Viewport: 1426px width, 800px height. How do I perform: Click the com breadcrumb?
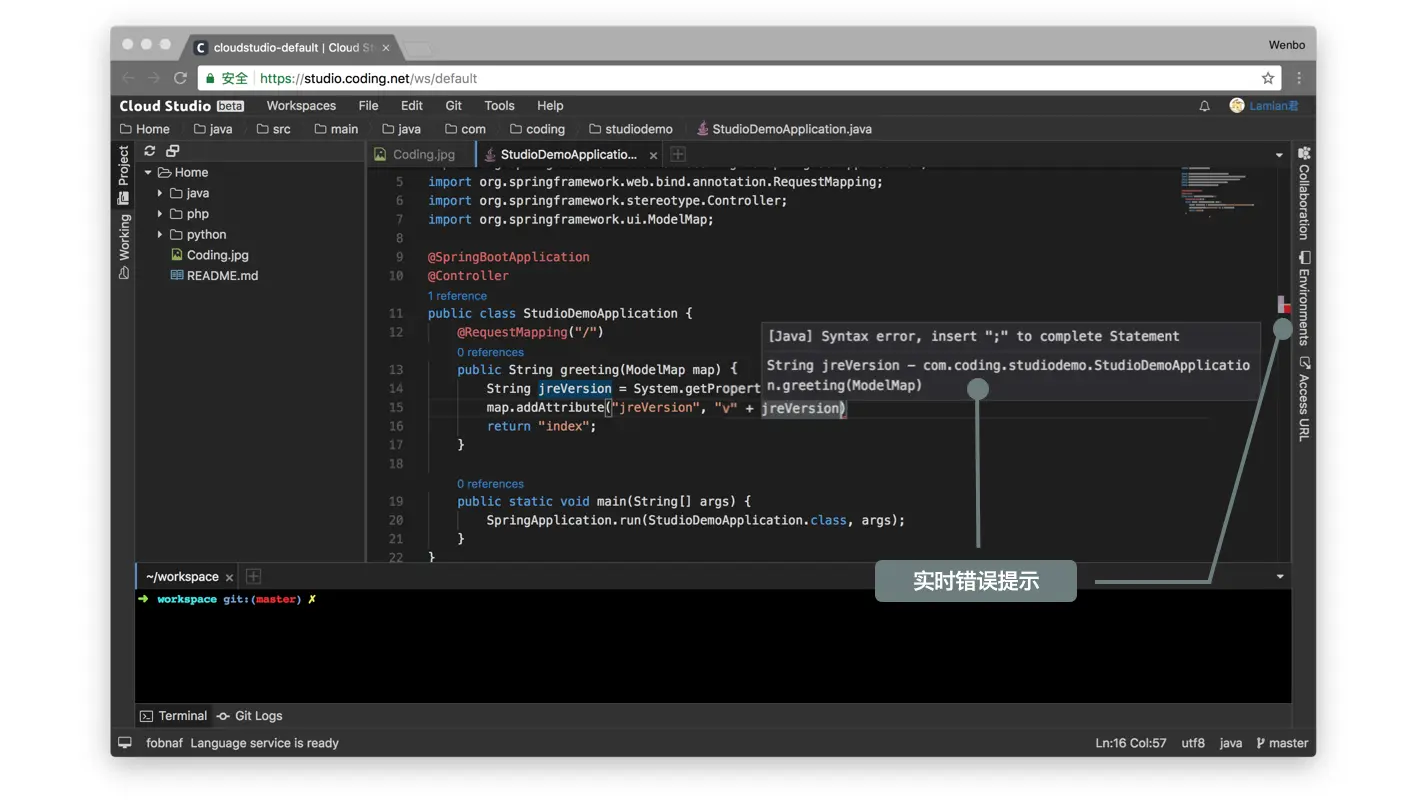point(465,129)
